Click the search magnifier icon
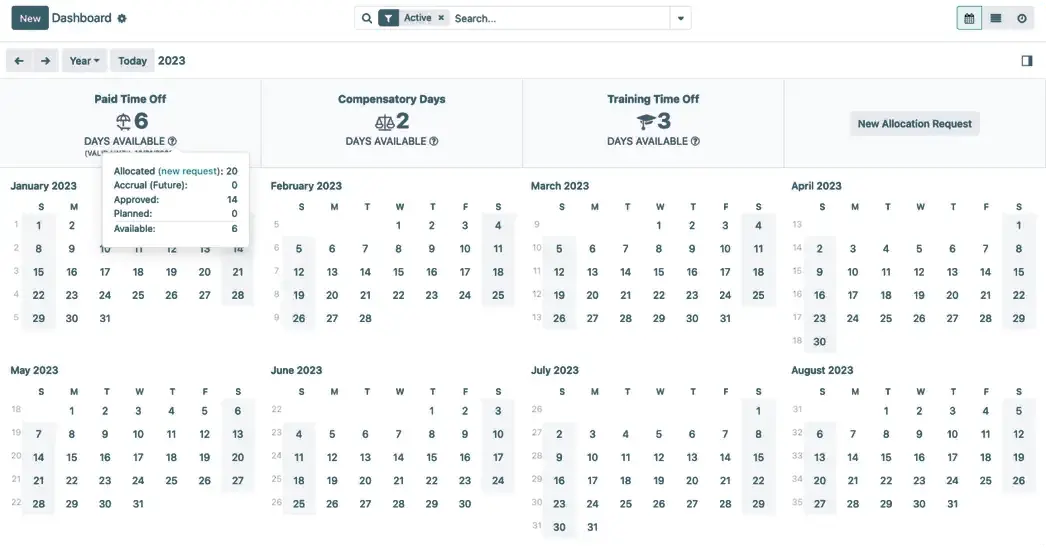The width and height of the screenshot is (1046, 548). pyautogui.click(x=367, y=18)
